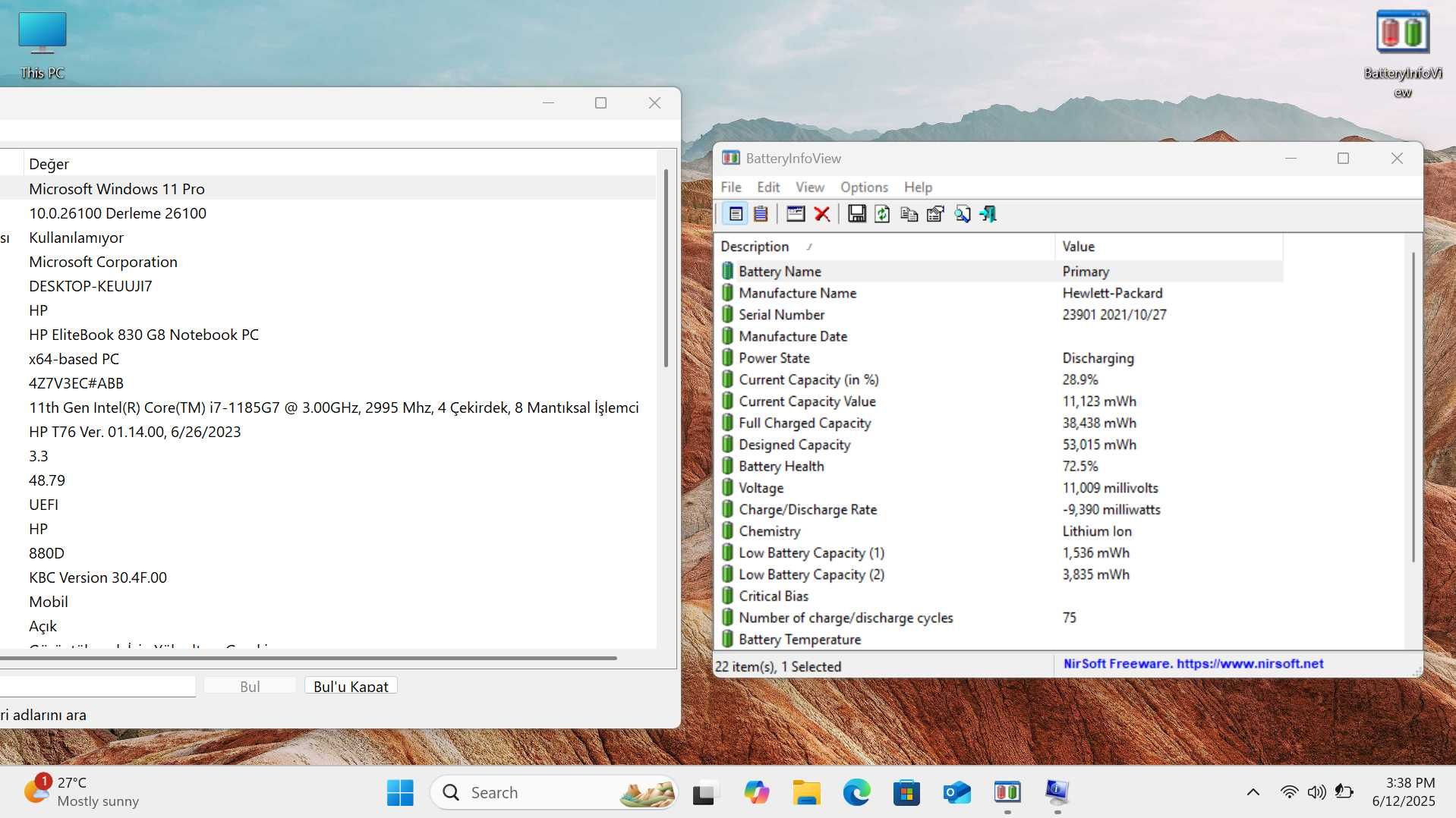The height and width of the screenshot is (818, 1456).
Task: Click the Bul'u Kapat button
Action: click(x=351, y=686)
